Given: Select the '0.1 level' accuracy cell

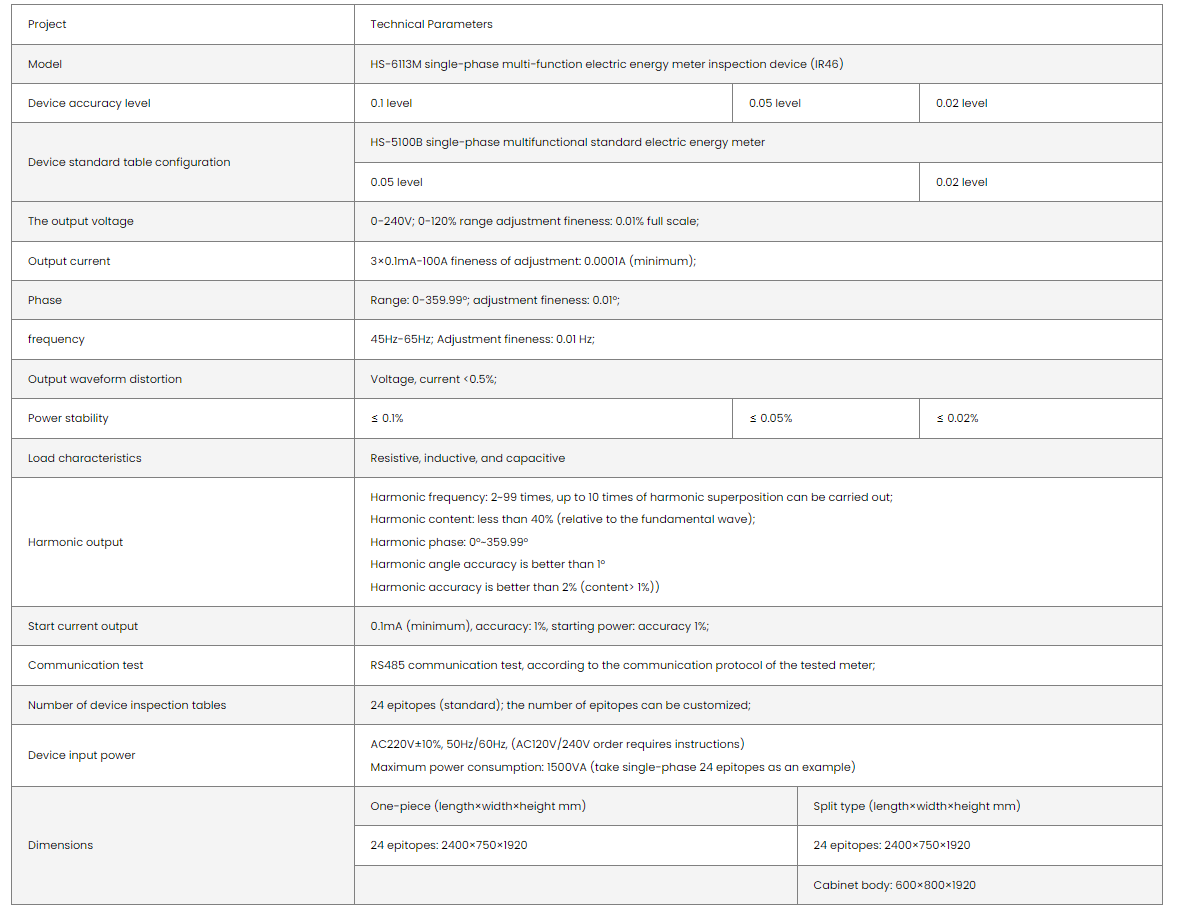Looking at the screenshot, I should tap(391, 103).
